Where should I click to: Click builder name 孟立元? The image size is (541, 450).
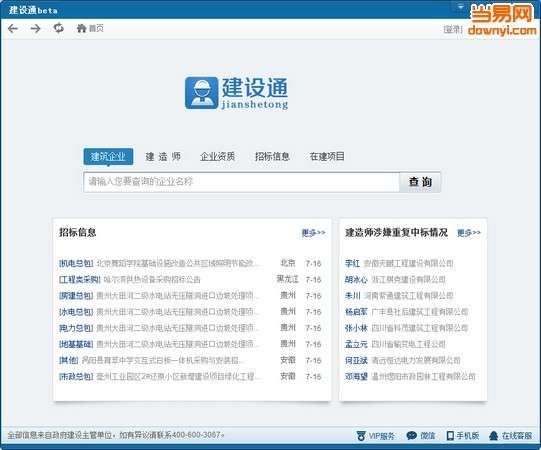pos(356,344)
